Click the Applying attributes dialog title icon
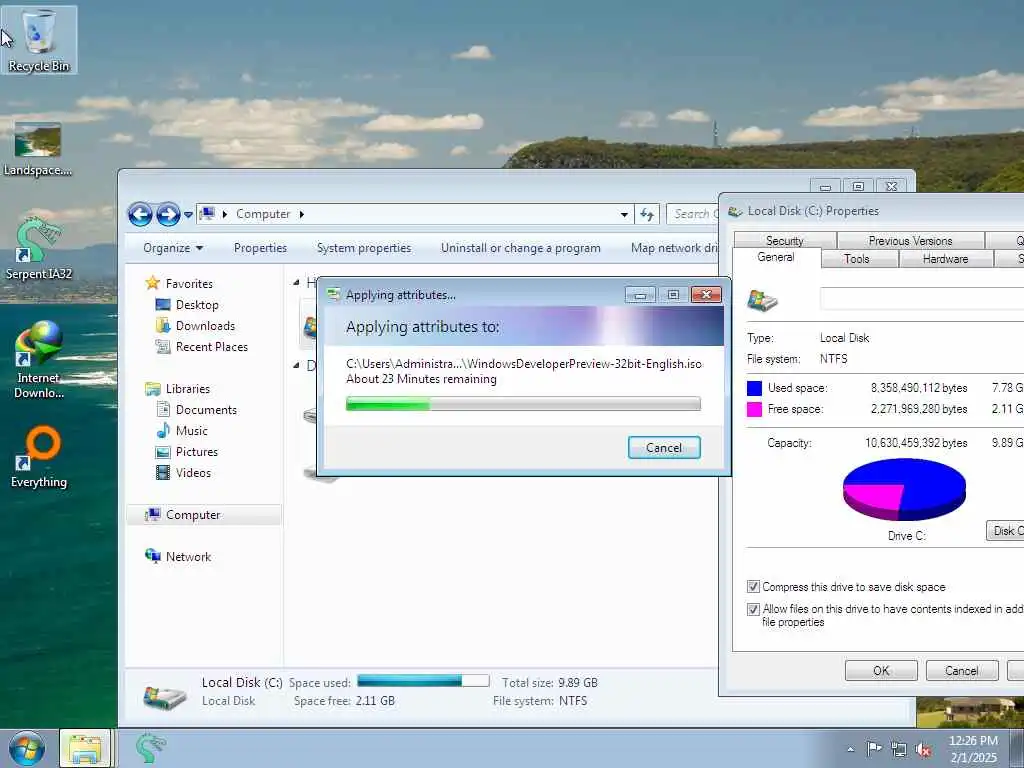 (x=334, y=295)
